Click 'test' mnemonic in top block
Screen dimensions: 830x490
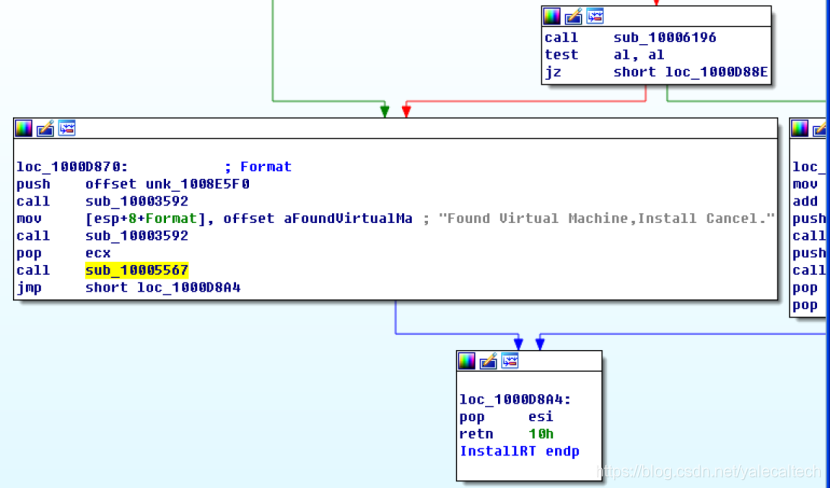pos(562,55)
